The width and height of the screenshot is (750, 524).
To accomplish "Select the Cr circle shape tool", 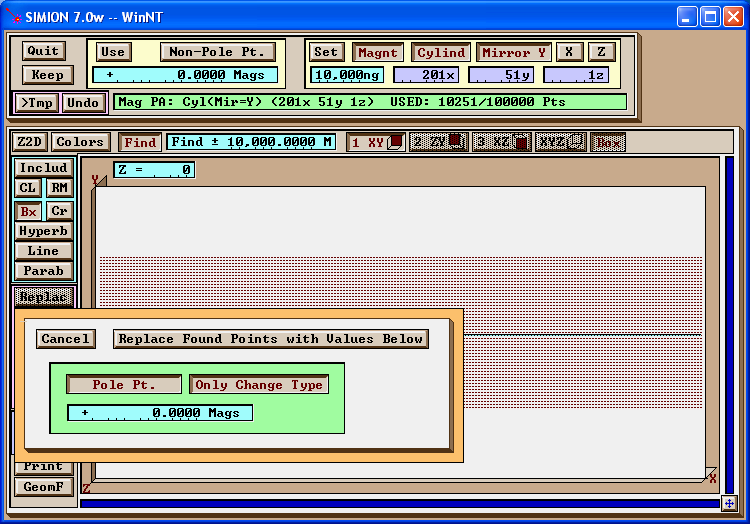I will pyautogui.click(x=60, y=211).
